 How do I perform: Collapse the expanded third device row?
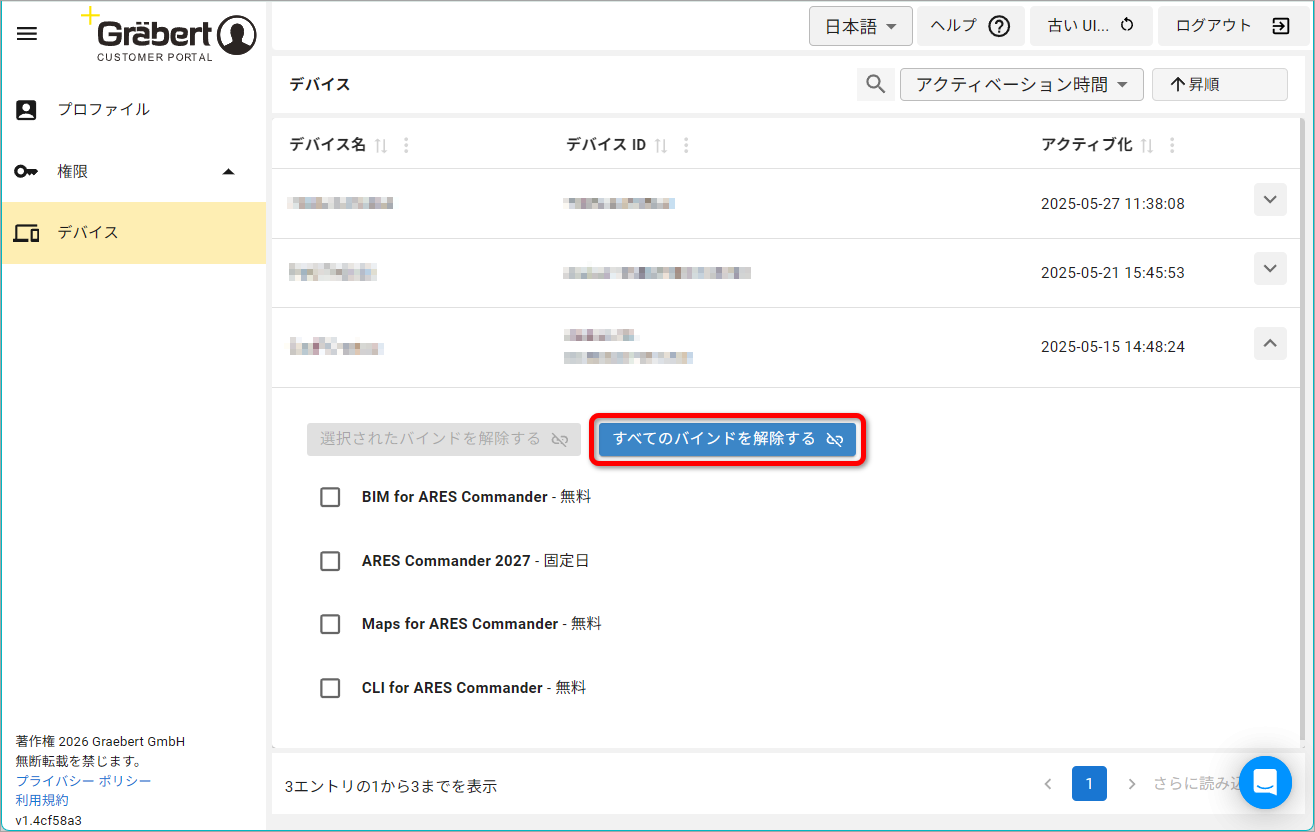(x=1270, y=343)
